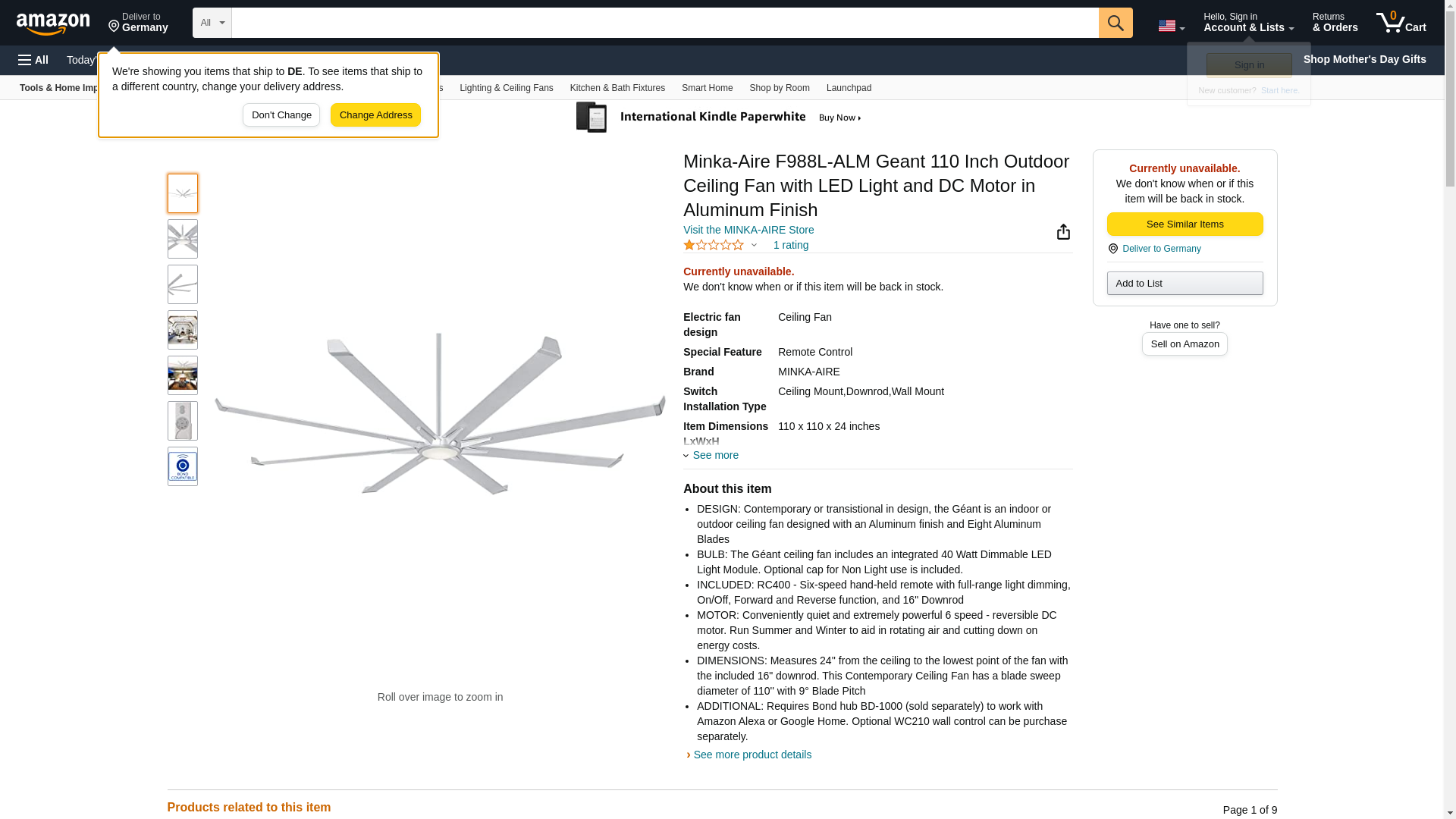1456x819 pixels.
Task: Select the Bond Compatible thumbnail
Action: (x=183, y=466)
